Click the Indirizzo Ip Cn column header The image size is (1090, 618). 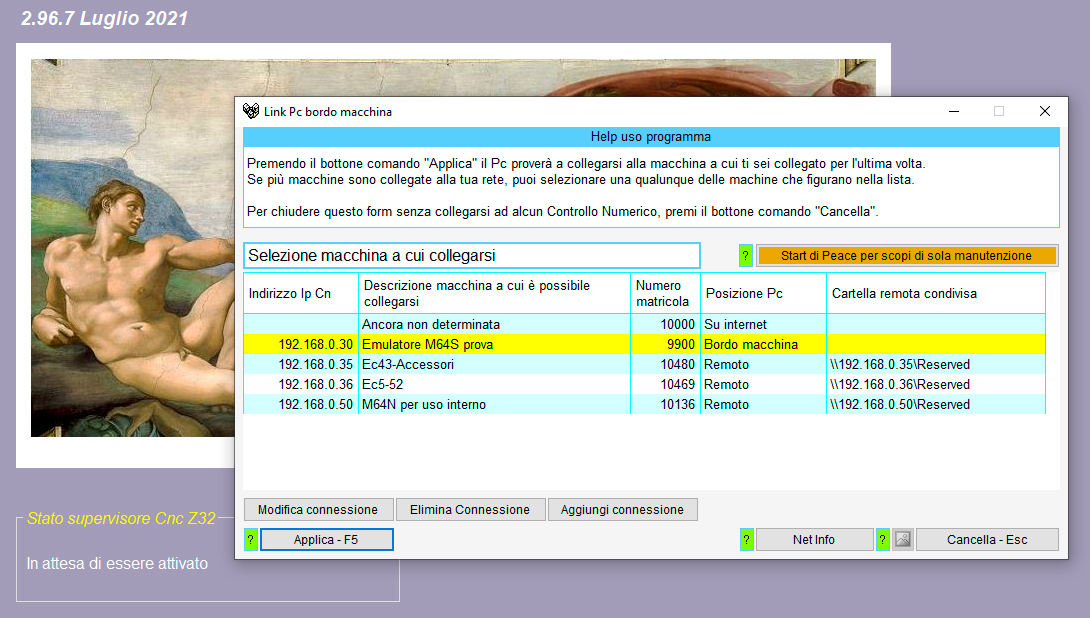coord(301,293)
